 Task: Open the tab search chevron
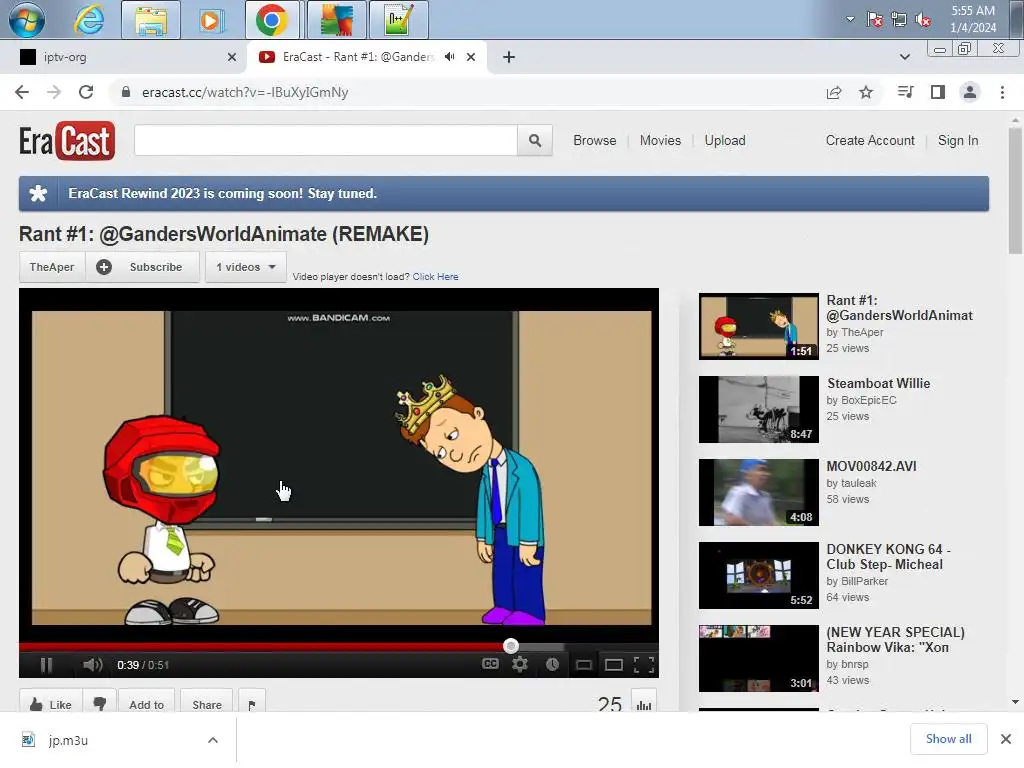(904, 57)
